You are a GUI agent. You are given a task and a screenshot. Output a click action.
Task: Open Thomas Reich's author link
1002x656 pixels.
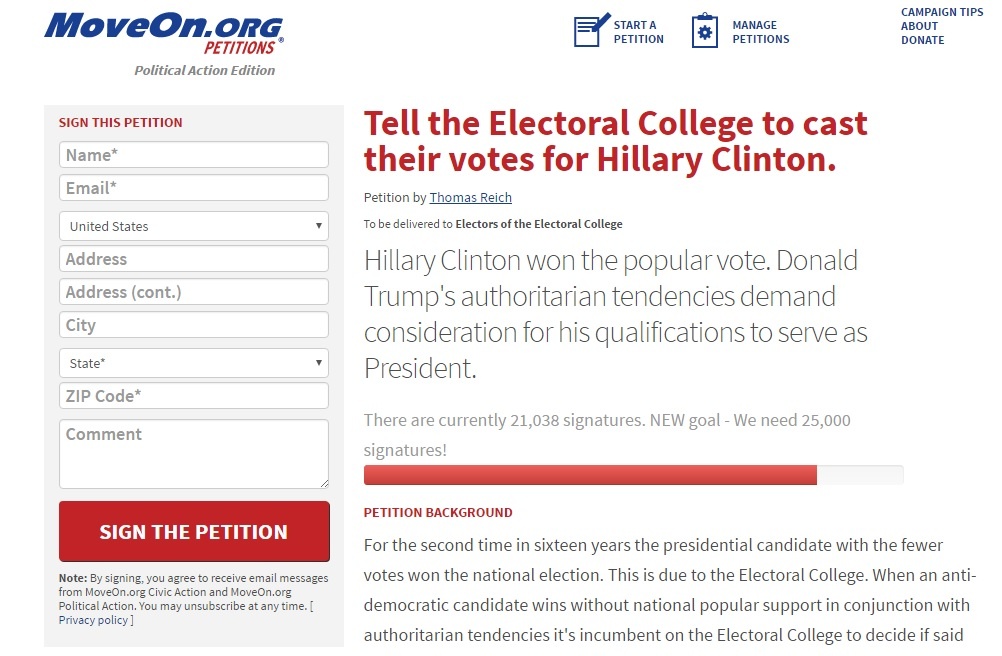pos(470,197)
